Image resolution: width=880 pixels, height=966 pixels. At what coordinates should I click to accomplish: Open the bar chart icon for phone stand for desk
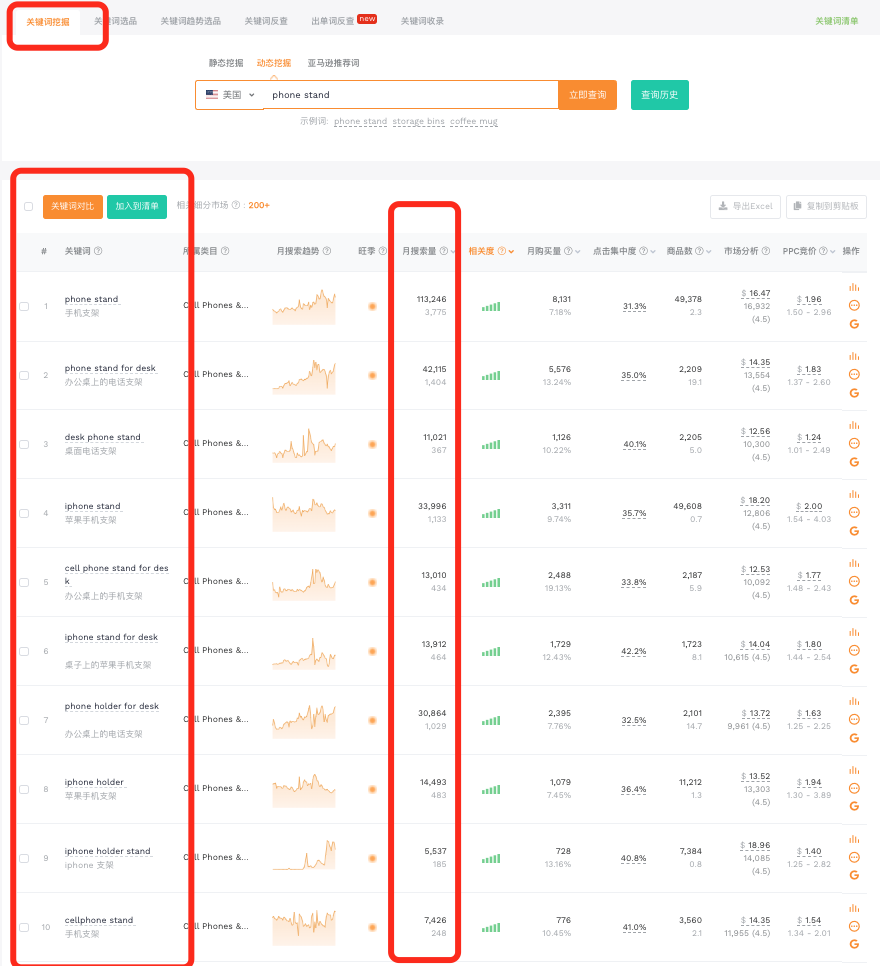coord(854,356)
